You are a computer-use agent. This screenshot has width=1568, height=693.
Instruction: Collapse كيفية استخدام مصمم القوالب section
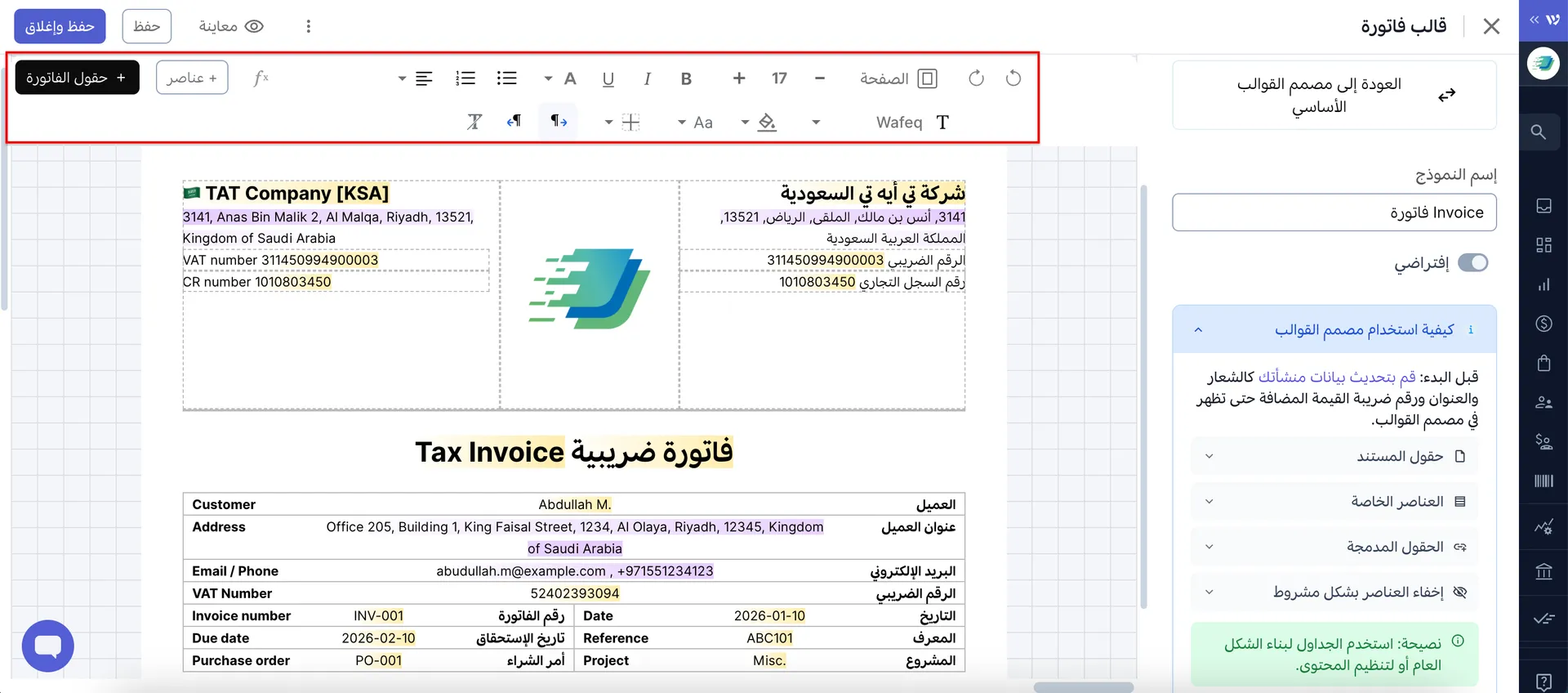(1334, 329)
